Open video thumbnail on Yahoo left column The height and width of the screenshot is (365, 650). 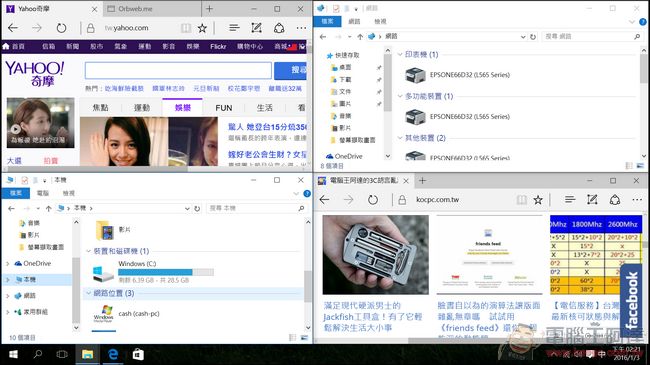point(41,123)
